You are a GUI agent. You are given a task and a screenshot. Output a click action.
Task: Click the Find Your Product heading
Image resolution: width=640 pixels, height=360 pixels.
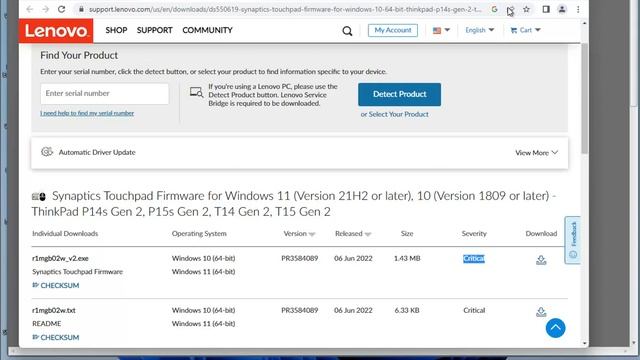[x=79, y=55]
